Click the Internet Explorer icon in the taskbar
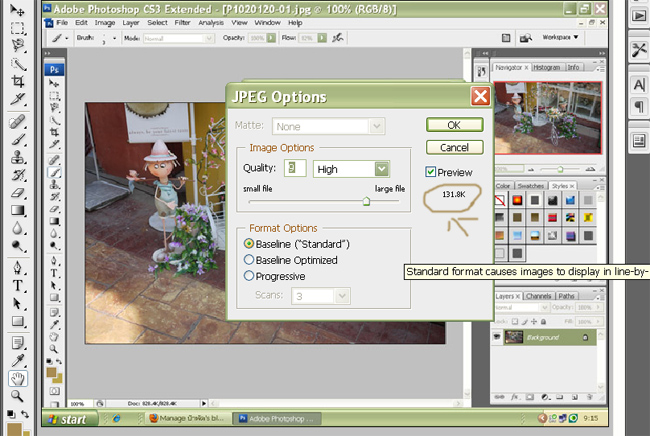Image resolution: width=650 pixels, height=436 pixels. [x=116, y=419]
